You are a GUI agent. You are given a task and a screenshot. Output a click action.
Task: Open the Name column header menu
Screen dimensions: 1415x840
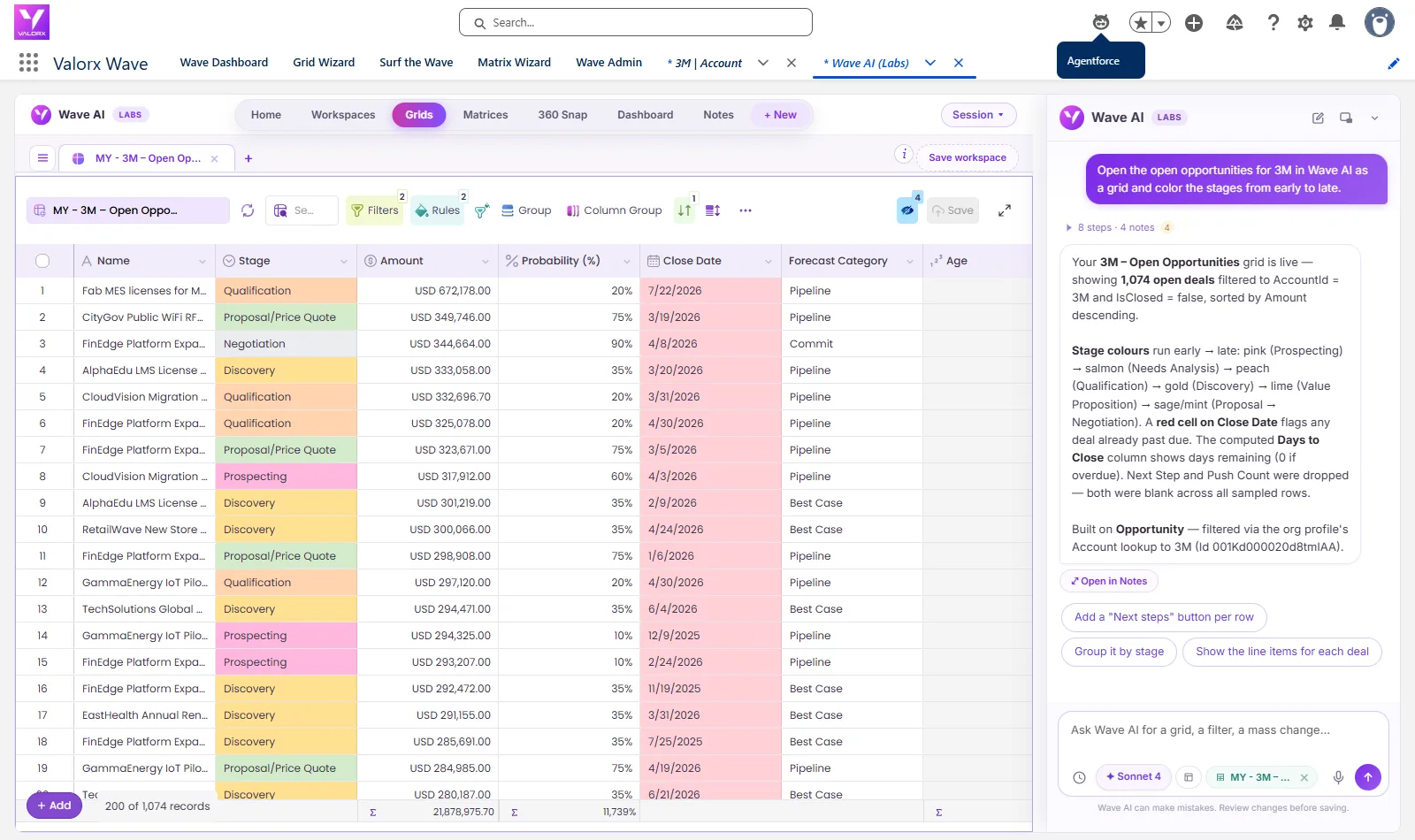pos(203,262)
